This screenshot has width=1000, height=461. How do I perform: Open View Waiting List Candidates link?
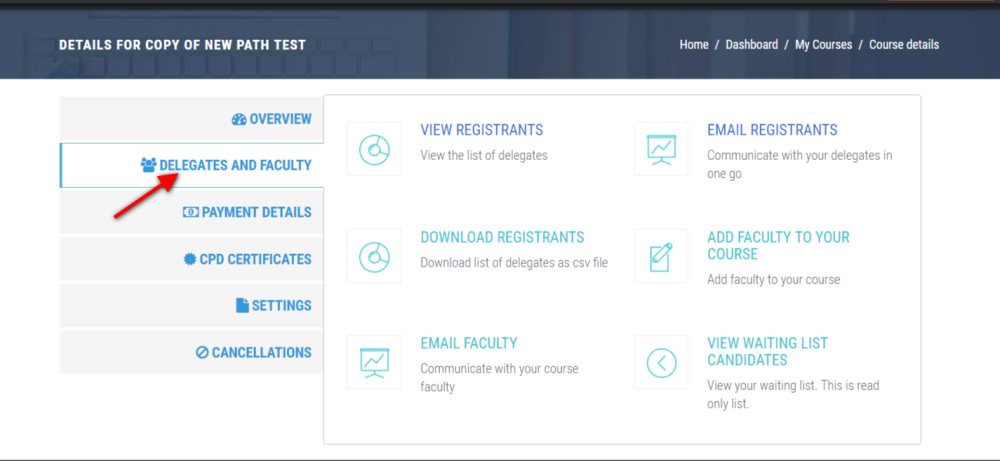click(767, 351)
